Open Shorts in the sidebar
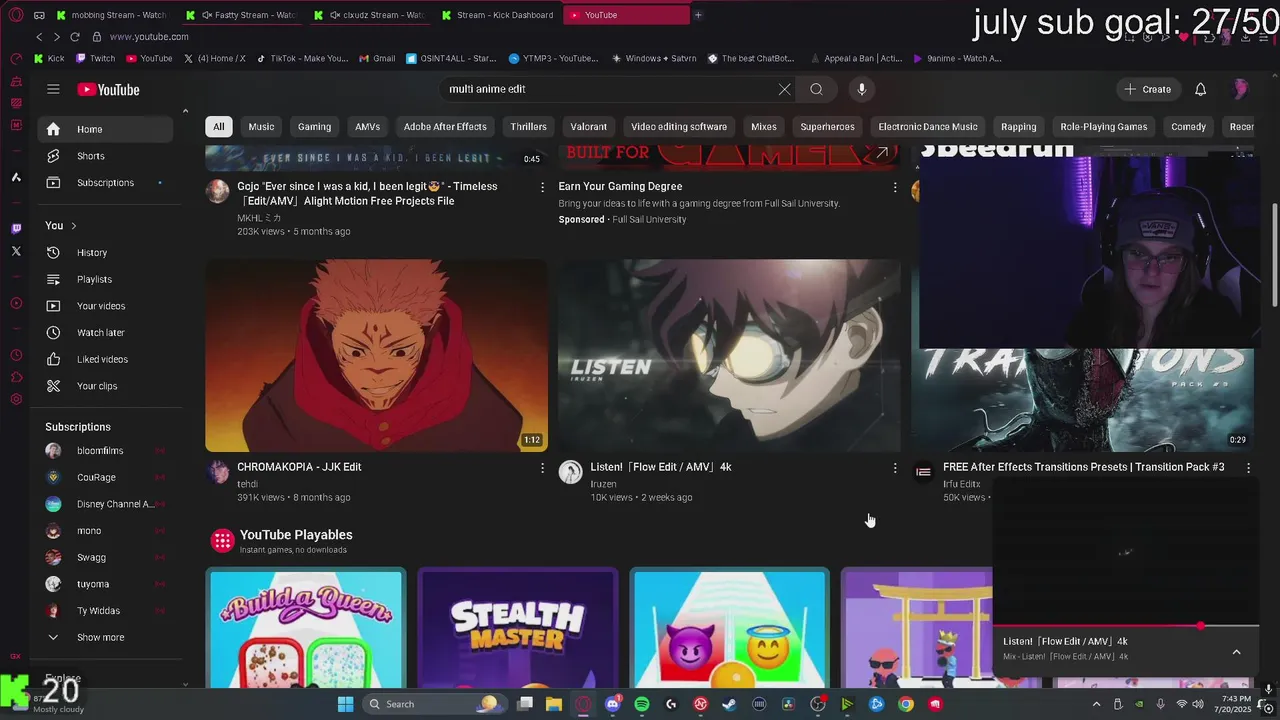Image resolution: width=1280 pixels, height=720 pixels. tap(105, 156)
